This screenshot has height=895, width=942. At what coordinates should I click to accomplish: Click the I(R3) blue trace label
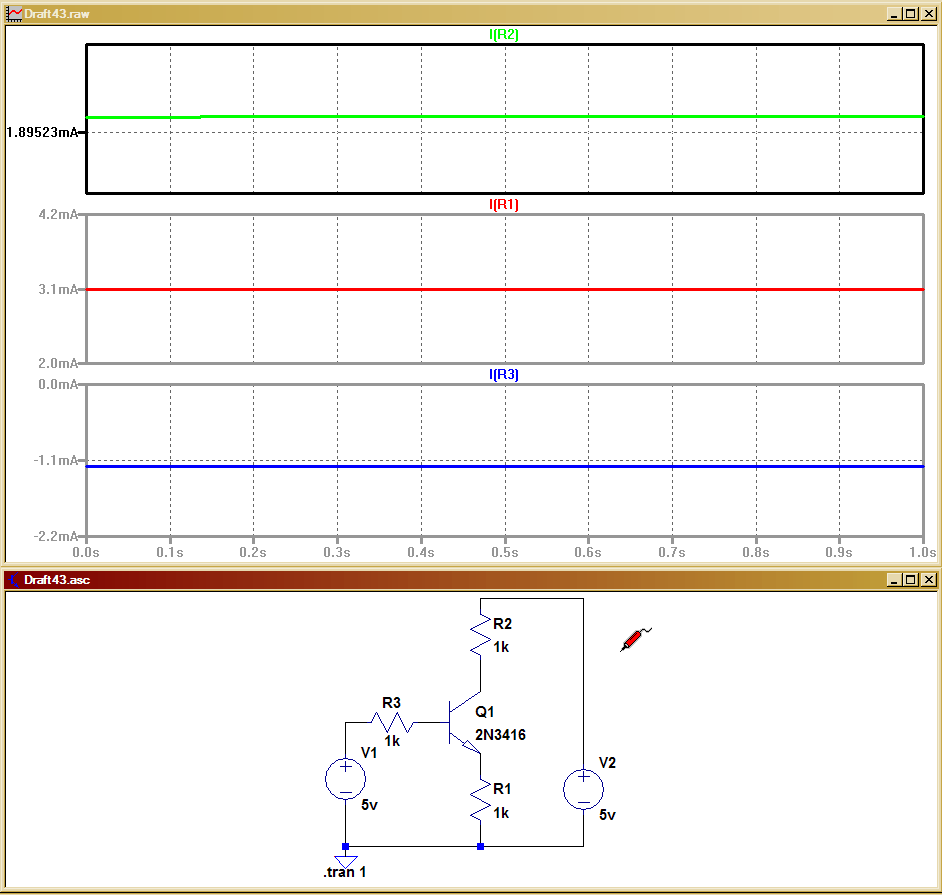click(503, 374)
